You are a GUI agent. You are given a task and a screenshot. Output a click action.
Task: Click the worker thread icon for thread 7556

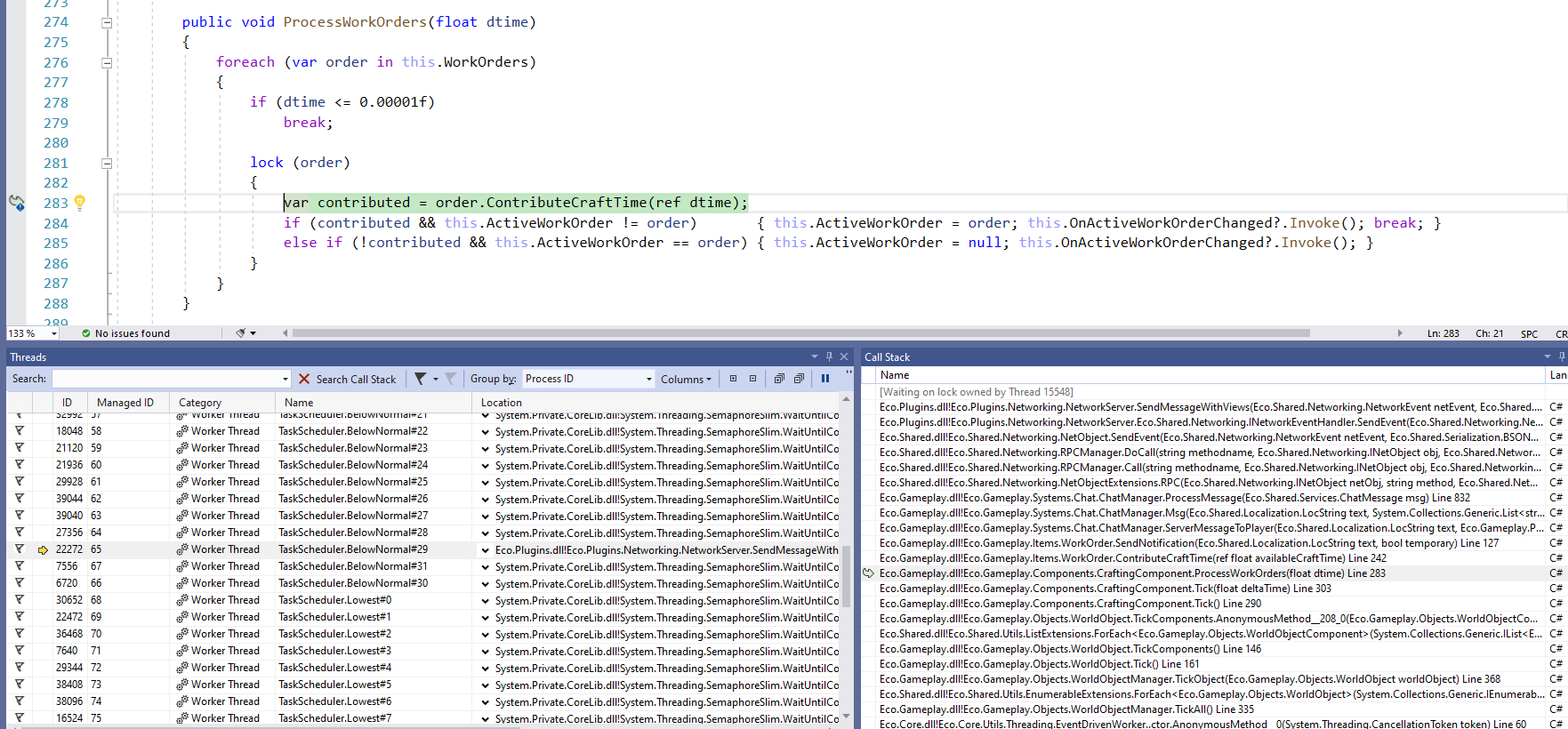[x=182, y=566]
